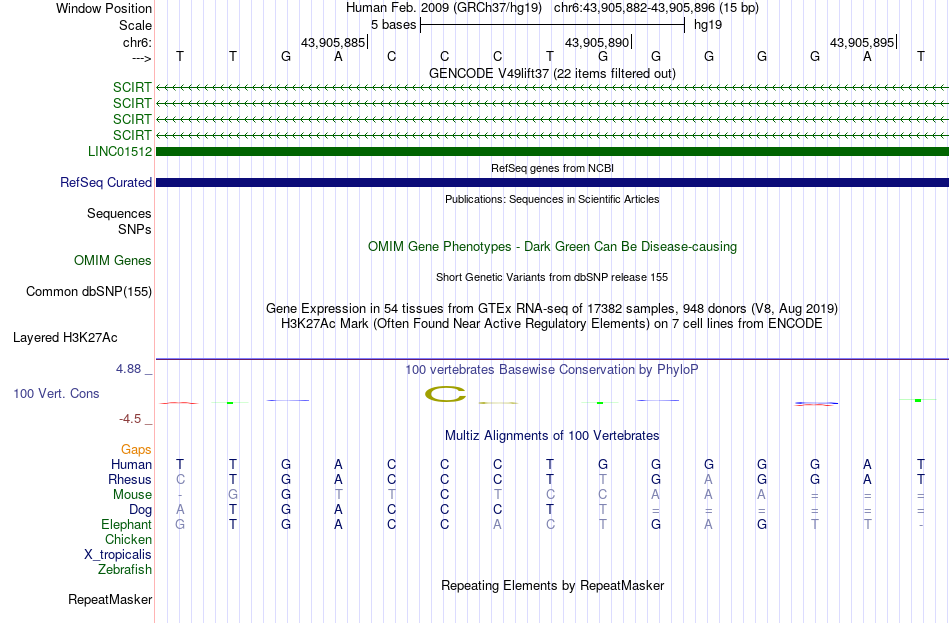Image resolution: width=950 pixels, height=623 pixels.
Task: Select the Rhesus alignment row label
Action: [130, 479]
